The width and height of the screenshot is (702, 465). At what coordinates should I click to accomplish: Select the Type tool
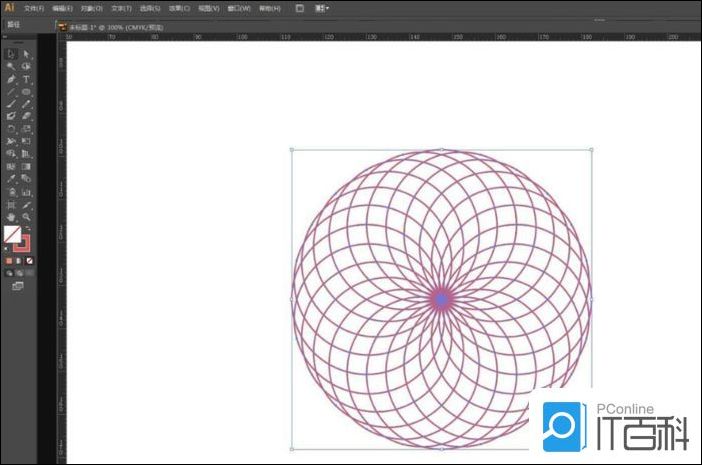pyautogui.click(x=27, y=79)
